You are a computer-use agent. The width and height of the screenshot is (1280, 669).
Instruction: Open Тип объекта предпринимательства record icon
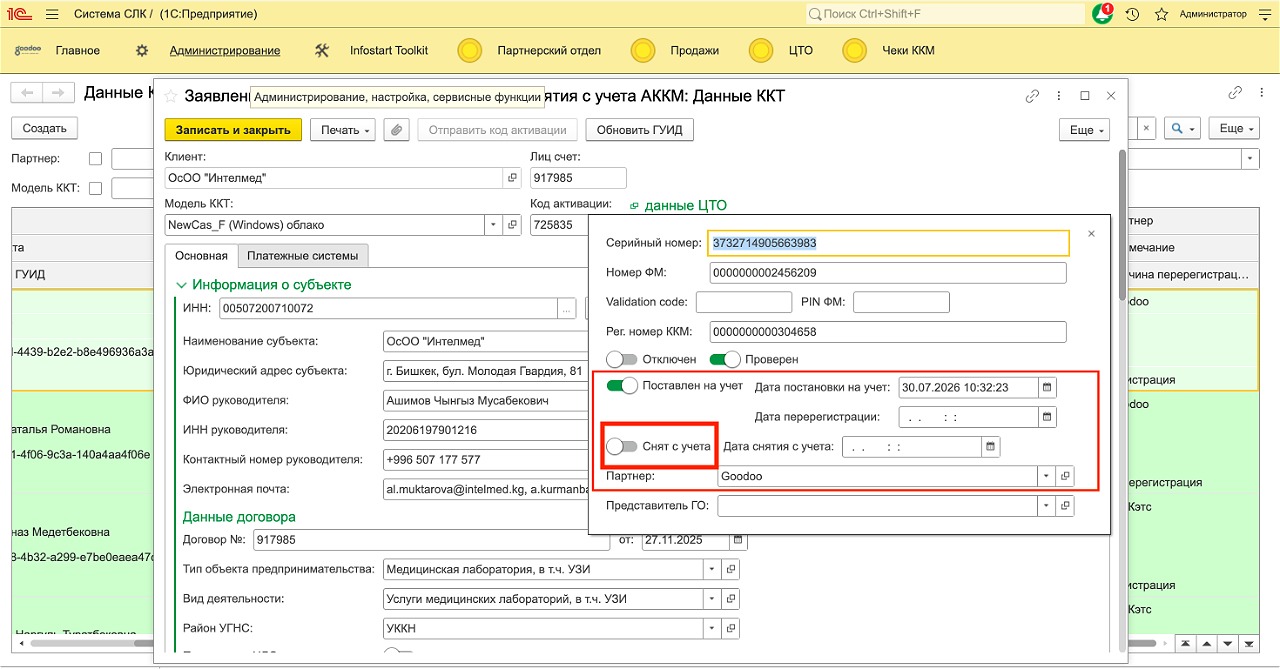pyautogui.click(x=731, y=569)
